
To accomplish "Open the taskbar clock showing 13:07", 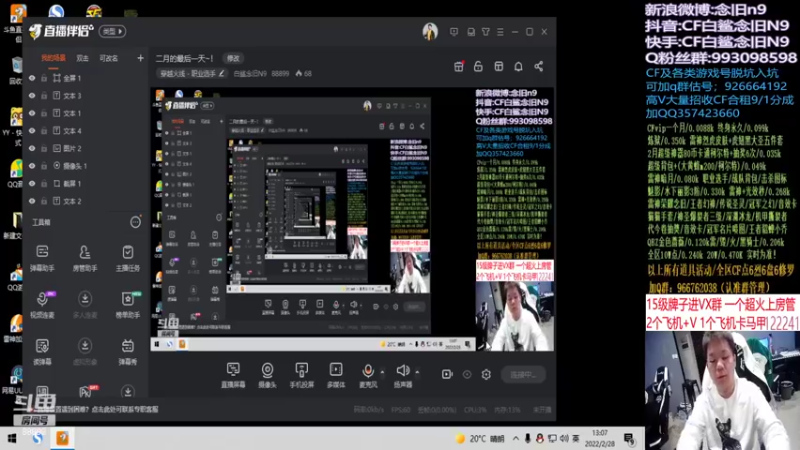I will coord(599,439).
